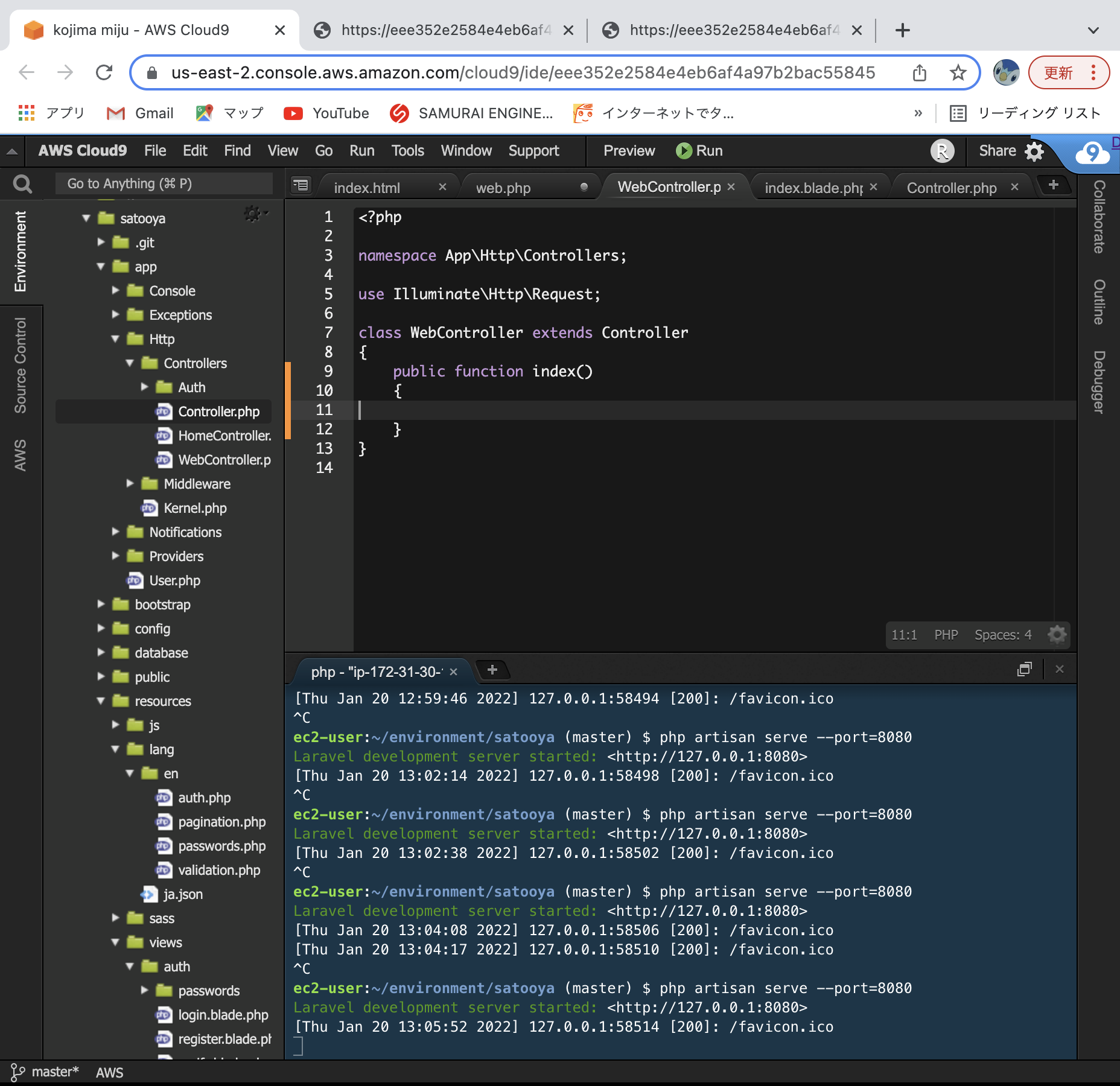The image size is (1120, 1086).
Task: Open the Collaborate side panel
Action: tap(1099, 217)
